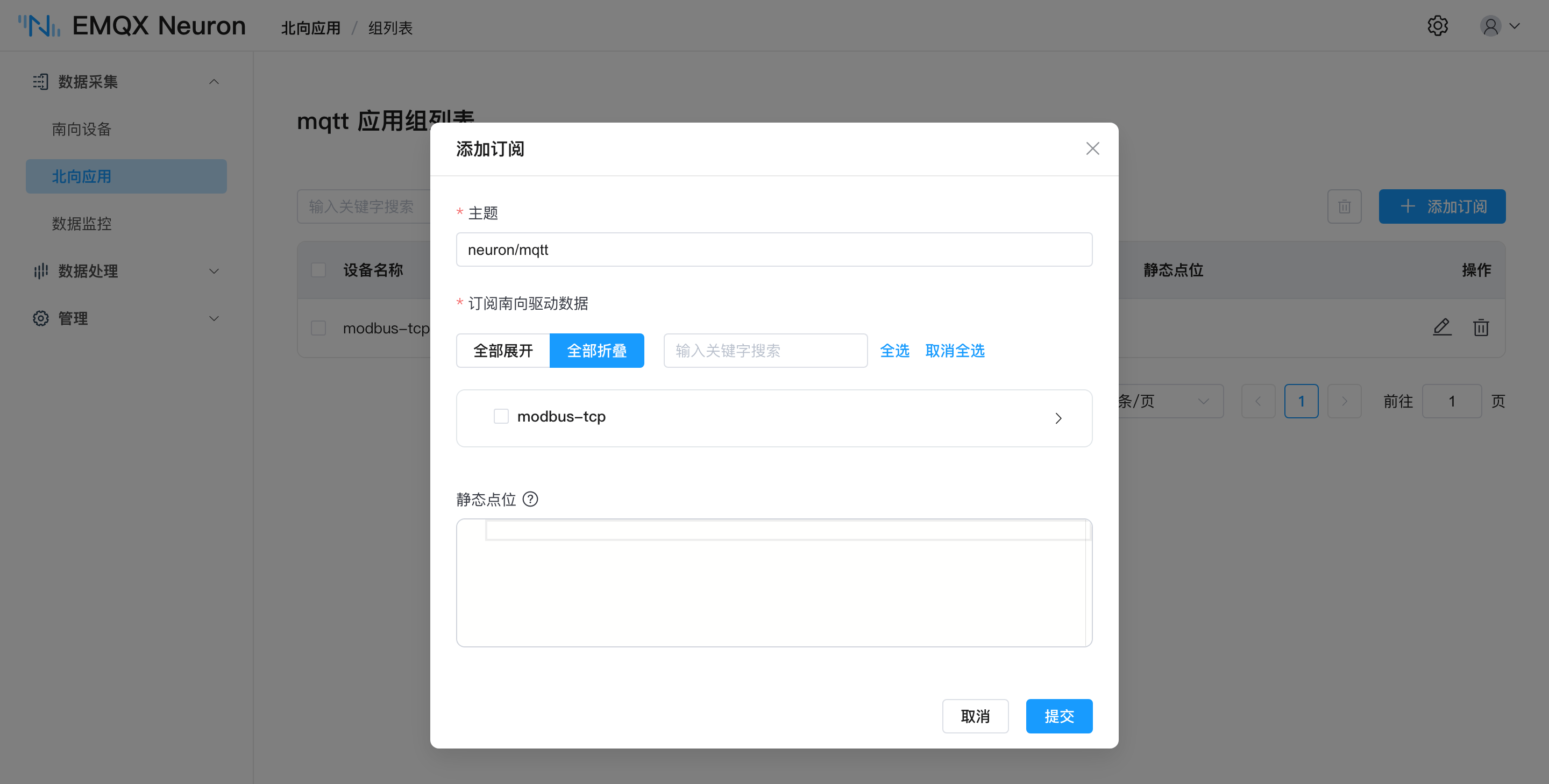Click the 组列表 breadcrumb
The image size is (1549, 784).
[390, 28]
